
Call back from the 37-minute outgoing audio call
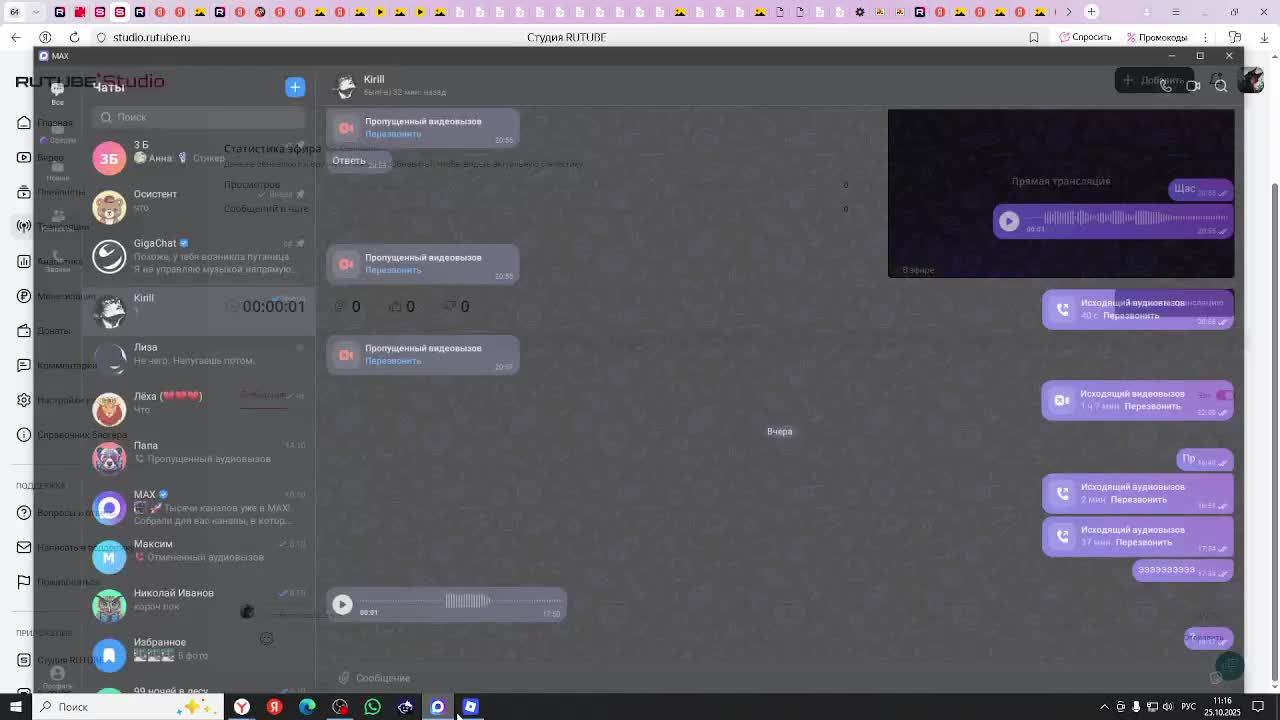pyautogui.click(x=1143, y=543)
